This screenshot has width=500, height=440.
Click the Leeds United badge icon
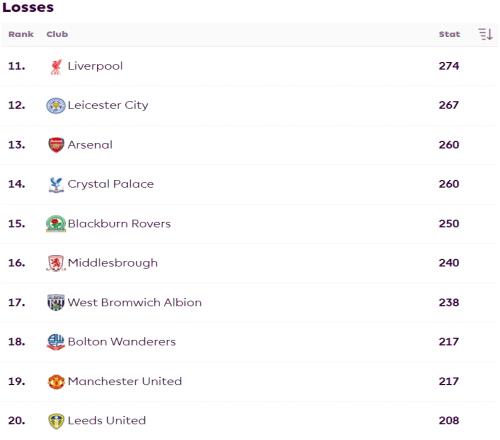(56, 421)
